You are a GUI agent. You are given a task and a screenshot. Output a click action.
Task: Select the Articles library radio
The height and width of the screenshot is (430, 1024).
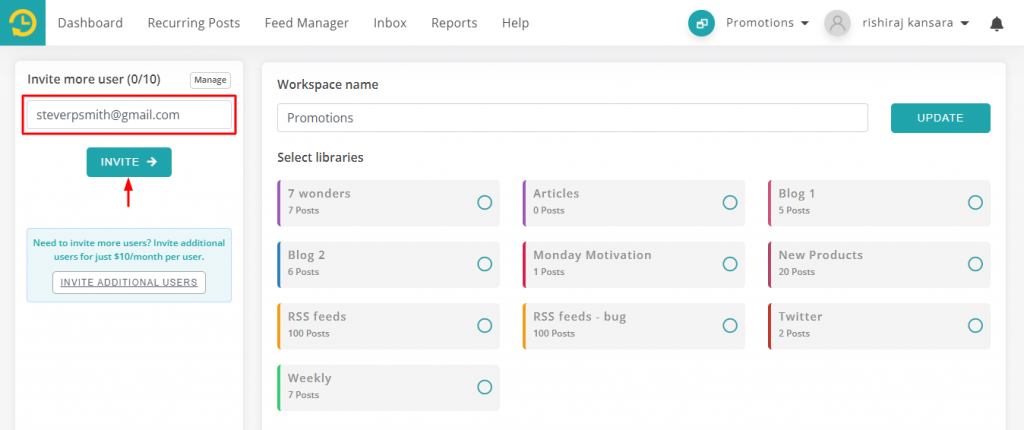730,203
